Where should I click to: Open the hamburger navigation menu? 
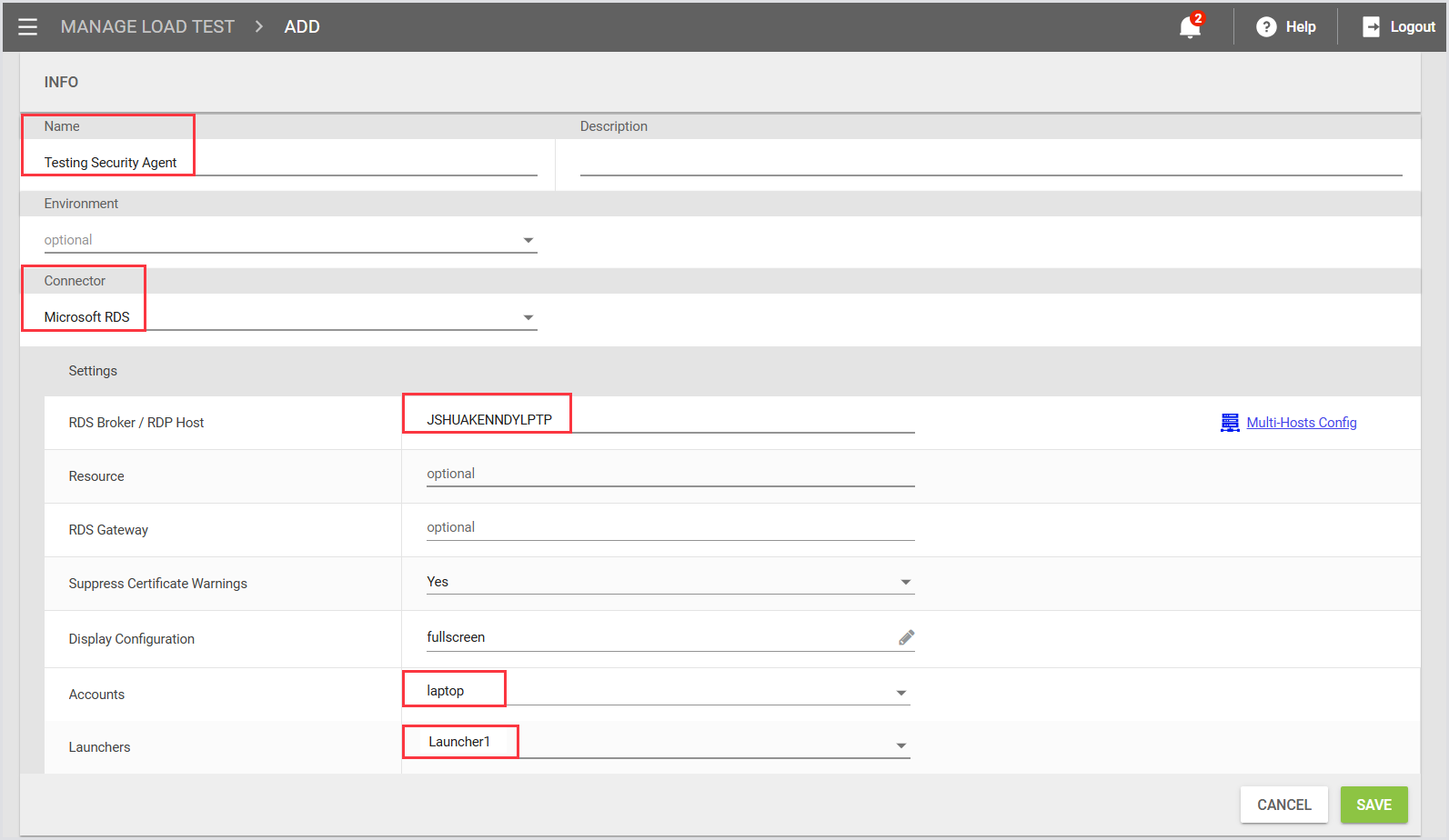(x=27, y=27)
